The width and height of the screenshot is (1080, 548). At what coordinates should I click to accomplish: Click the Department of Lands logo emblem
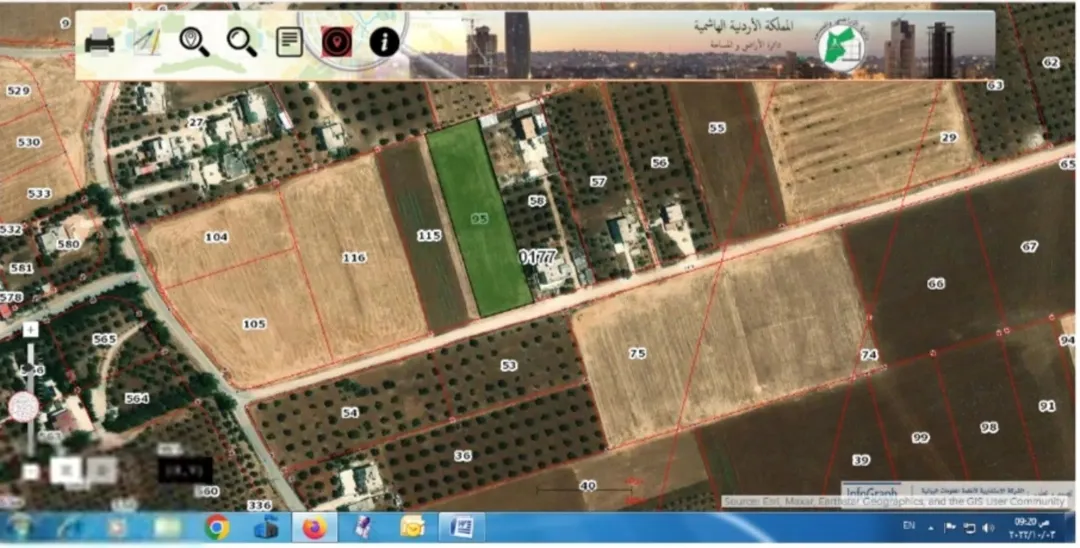842,45
